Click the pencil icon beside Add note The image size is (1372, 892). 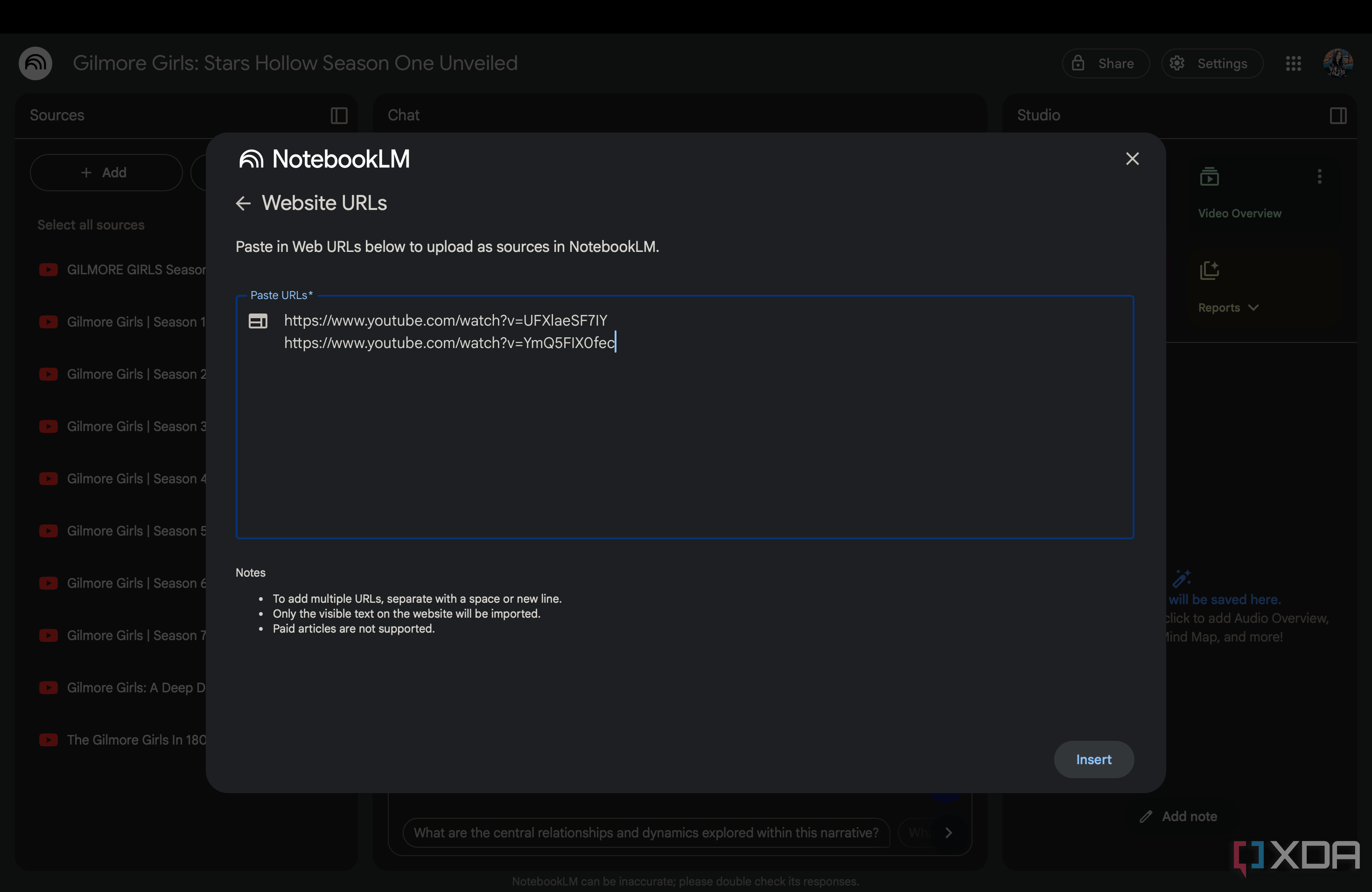[x=1146, y=816]
